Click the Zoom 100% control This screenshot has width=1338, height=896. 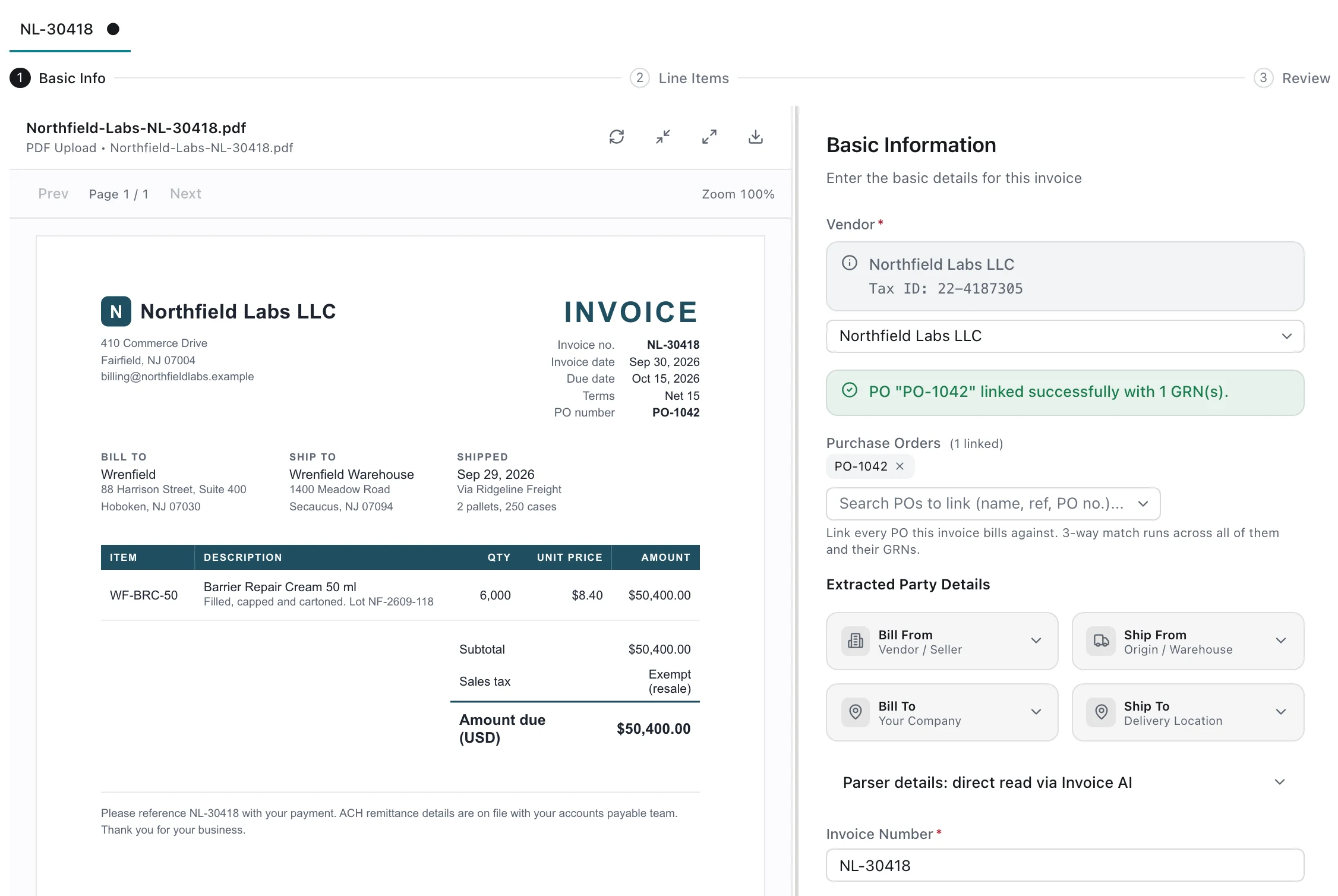pos(738,194)
